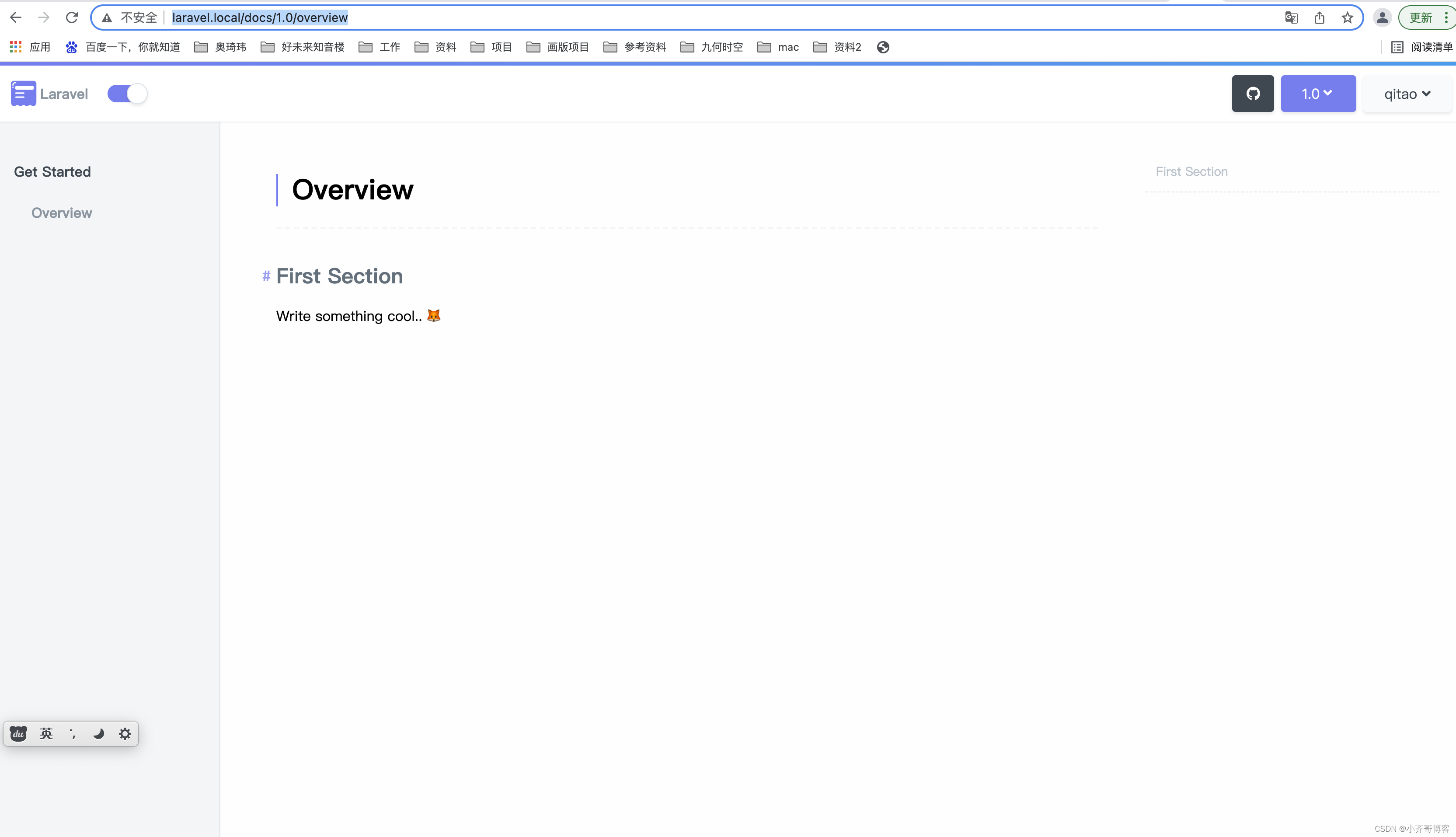Click the URL address bar field

pos(690,18)
